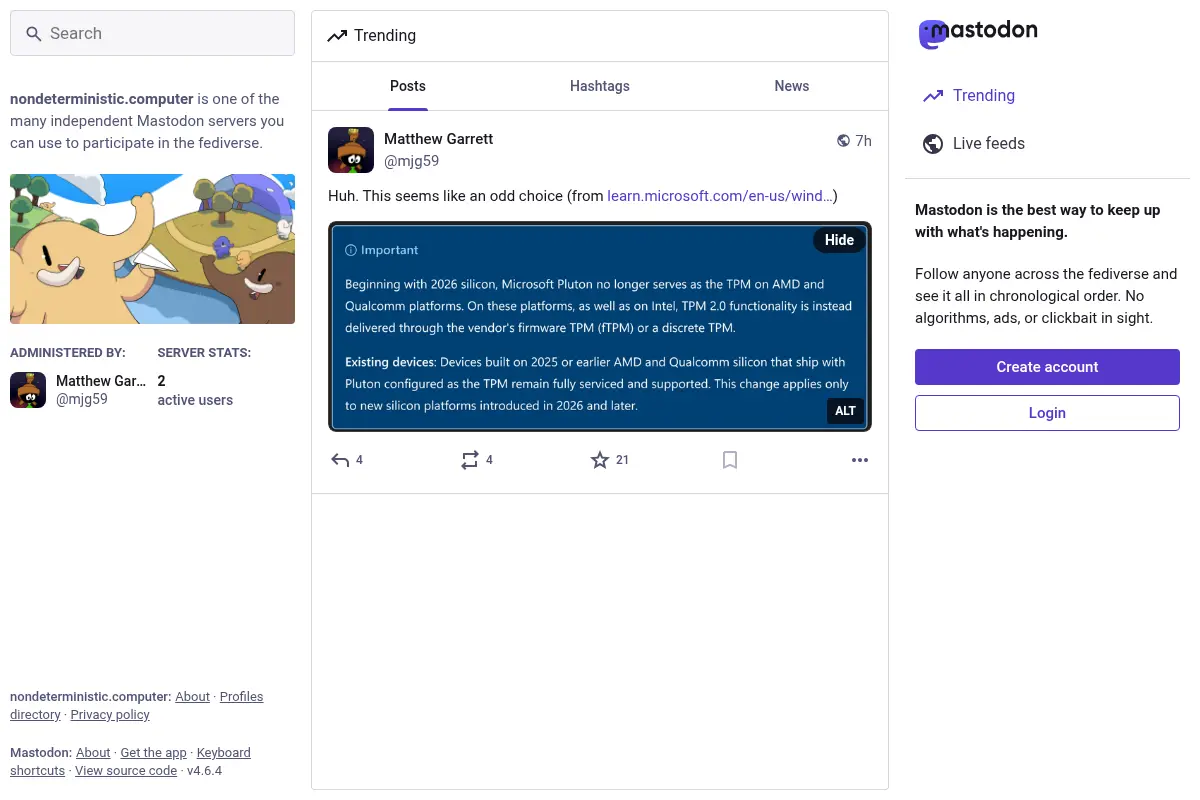This screenshot has width=1200, height=800.
Task: Open Live feeds from the globe icon
Action: coord(933,144)
